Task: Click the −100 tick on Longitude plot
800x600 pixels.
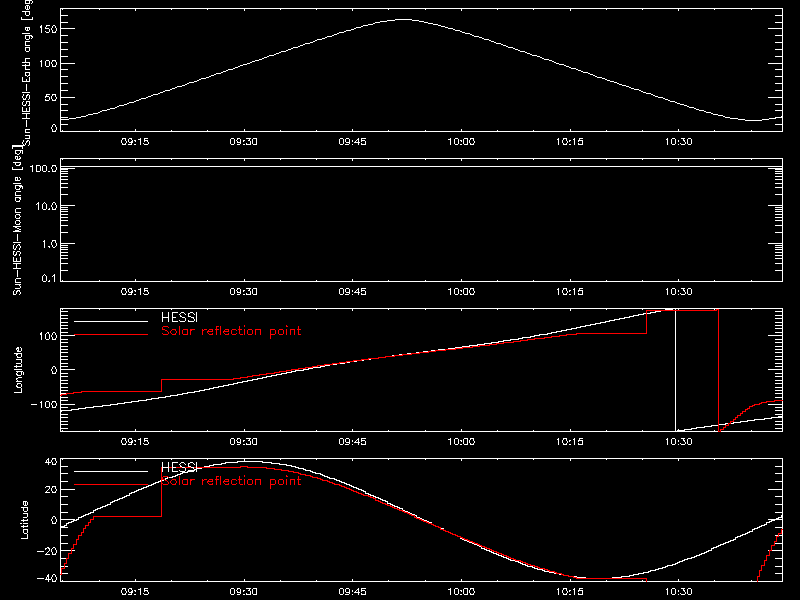Action: tap(44, 404)
